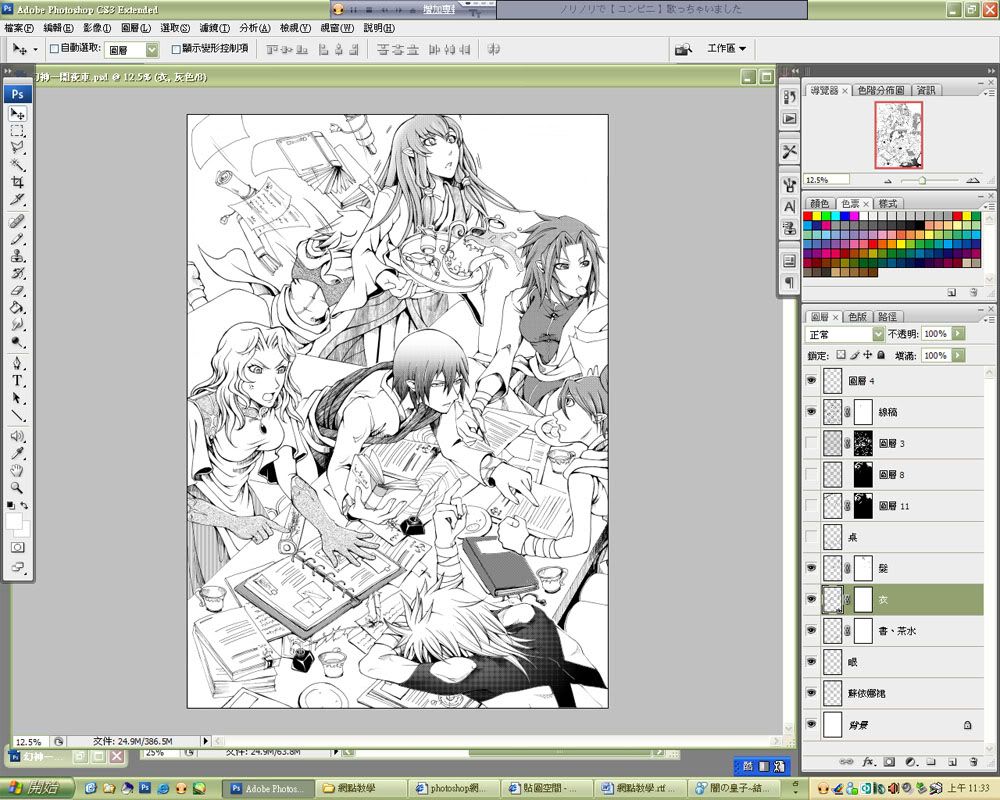1000x800 pixels.
Task: Select the Dodge tool
Action: [x=17, y=342]
